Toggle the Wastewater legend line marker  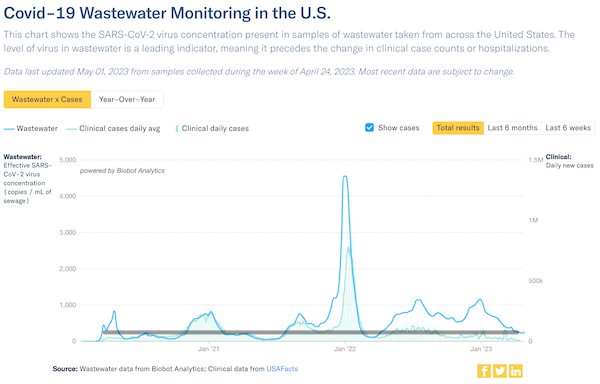point(9,129)
